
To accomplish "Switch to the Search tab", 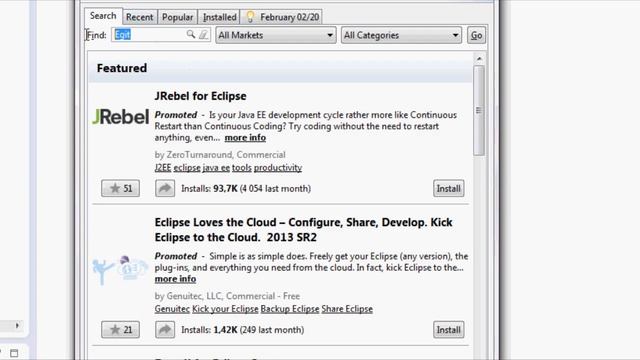I will (x=103, y=16).
